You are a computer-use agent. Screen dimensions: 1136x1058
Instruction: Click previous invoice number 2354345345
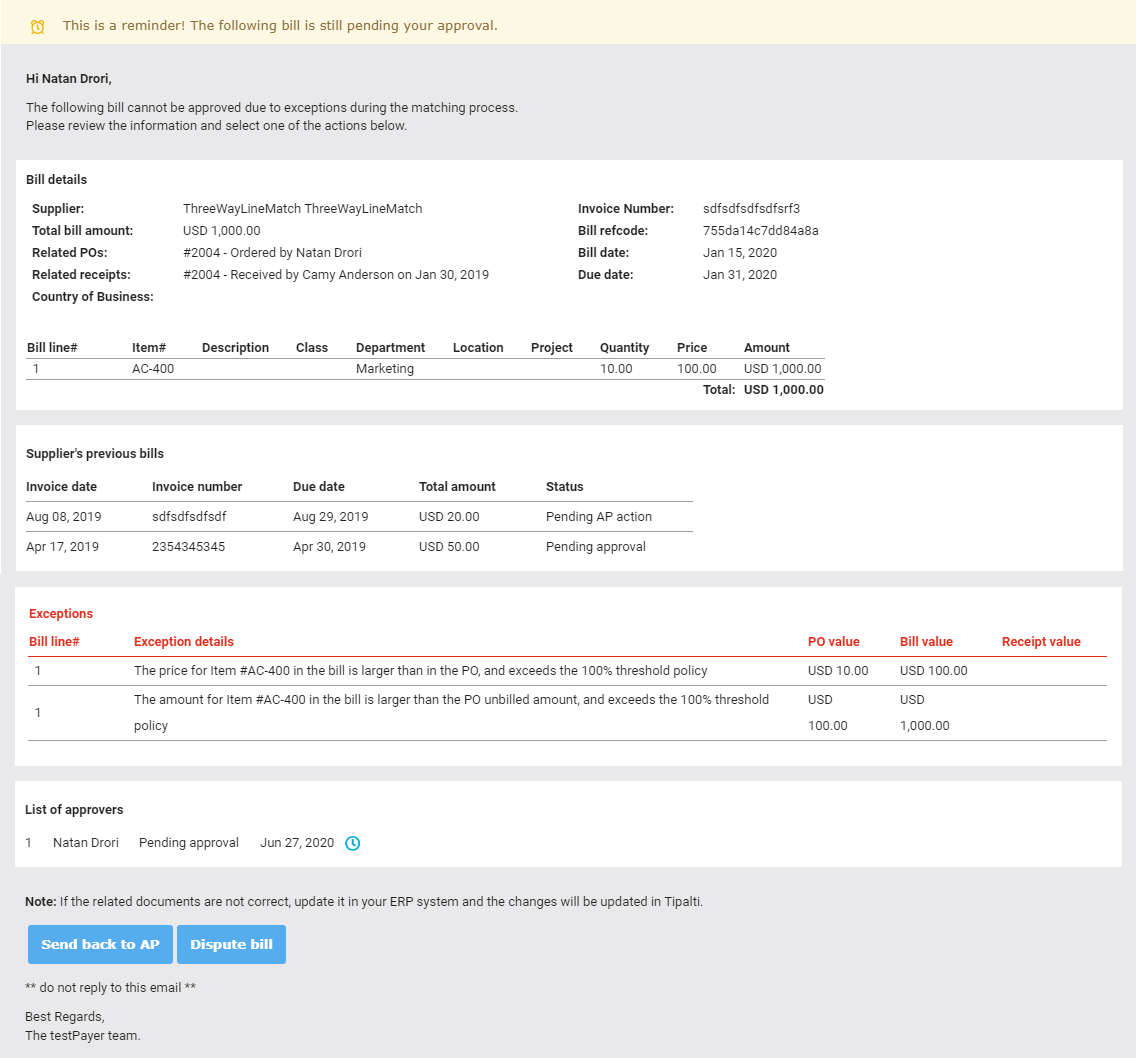click(x=188, y=546)
